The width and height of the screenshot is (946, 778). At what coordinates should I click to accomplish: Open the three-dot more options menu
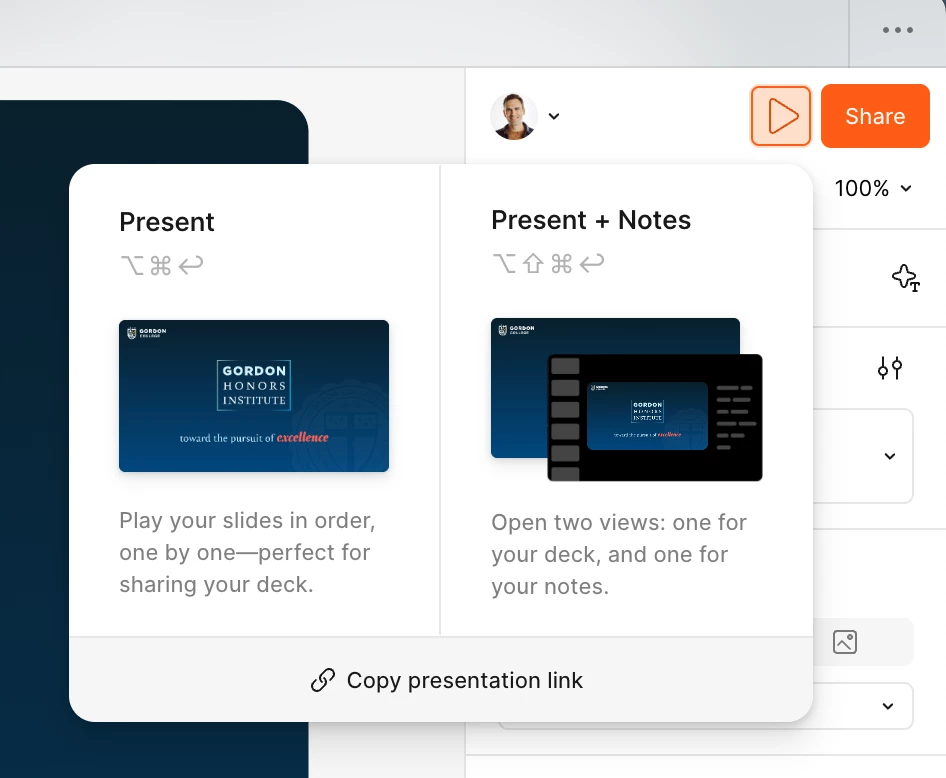[x=897, y=30]
